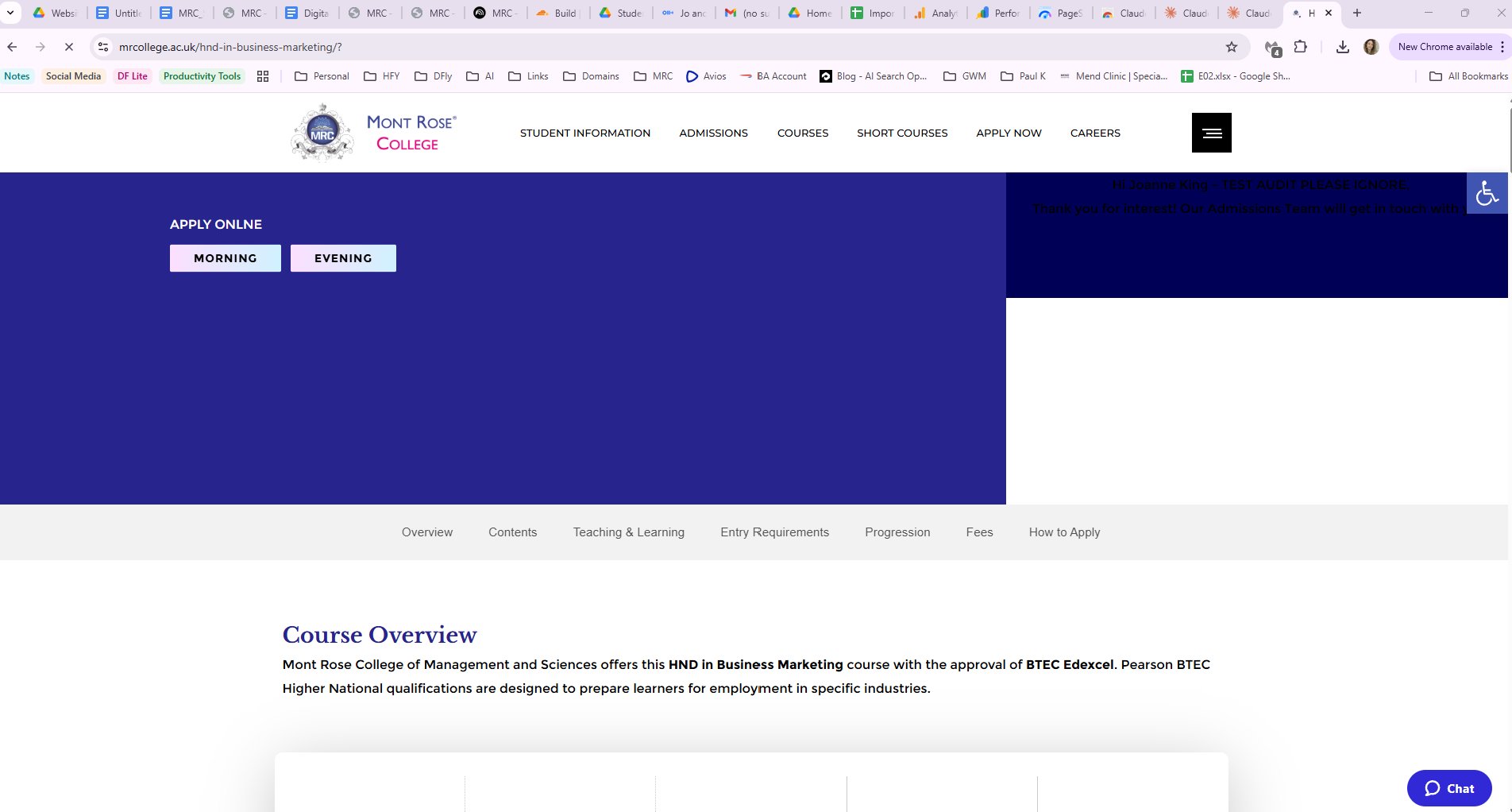Click the accessibility wheelchair icon

(x=1487, y=192)
